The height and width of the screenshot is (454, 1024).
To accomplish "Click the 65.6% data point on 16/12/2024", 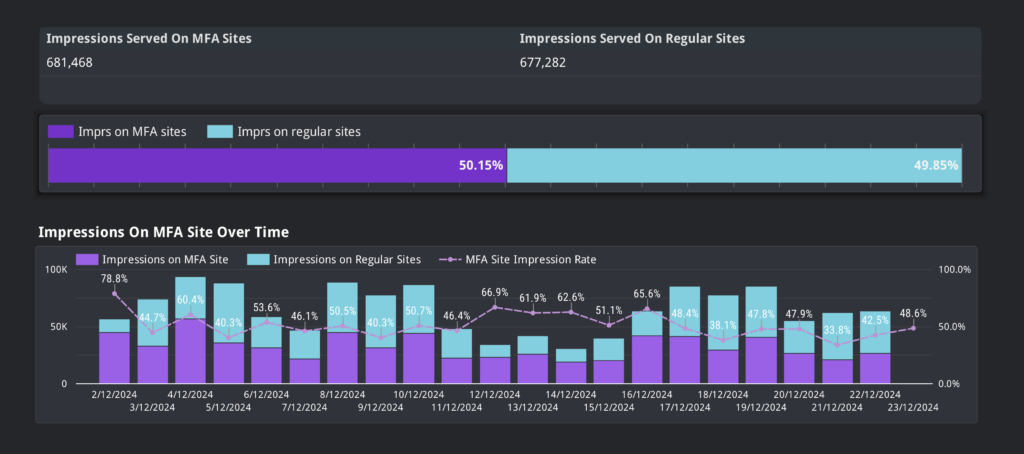I will coord(647,308).
